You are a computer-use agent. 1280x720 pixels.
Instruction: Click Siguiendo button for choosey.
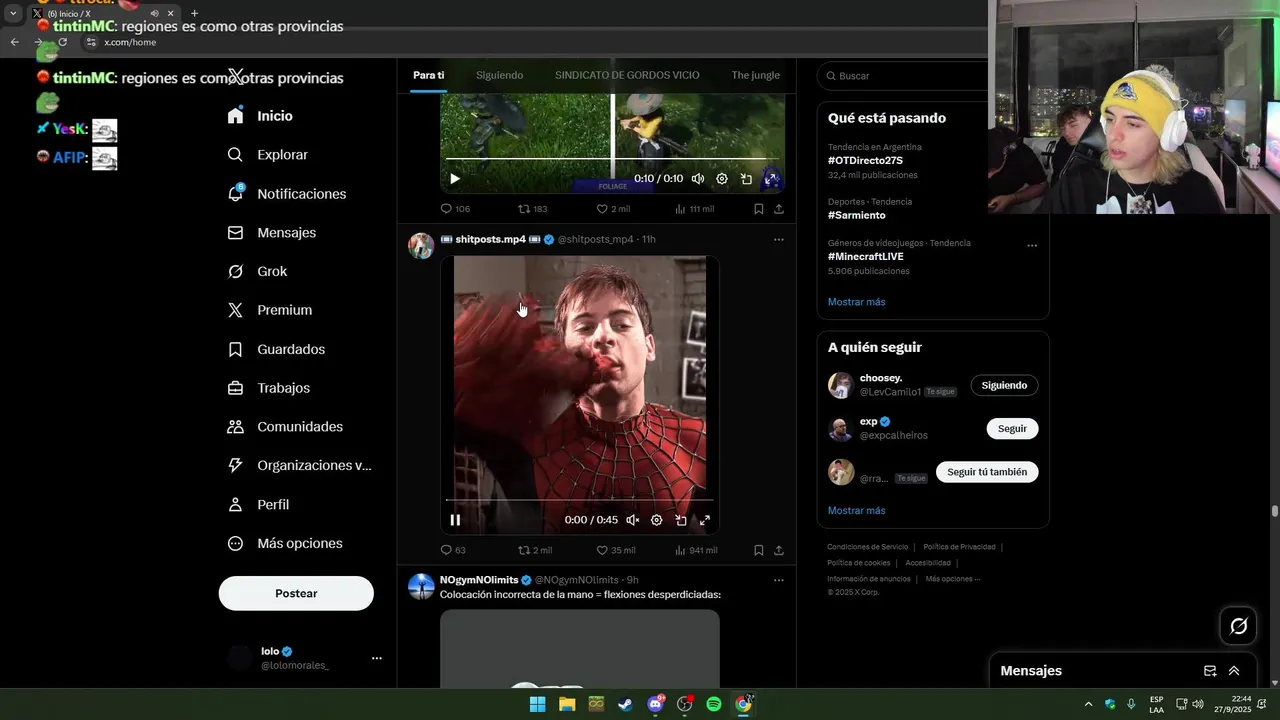(1004, 385)
